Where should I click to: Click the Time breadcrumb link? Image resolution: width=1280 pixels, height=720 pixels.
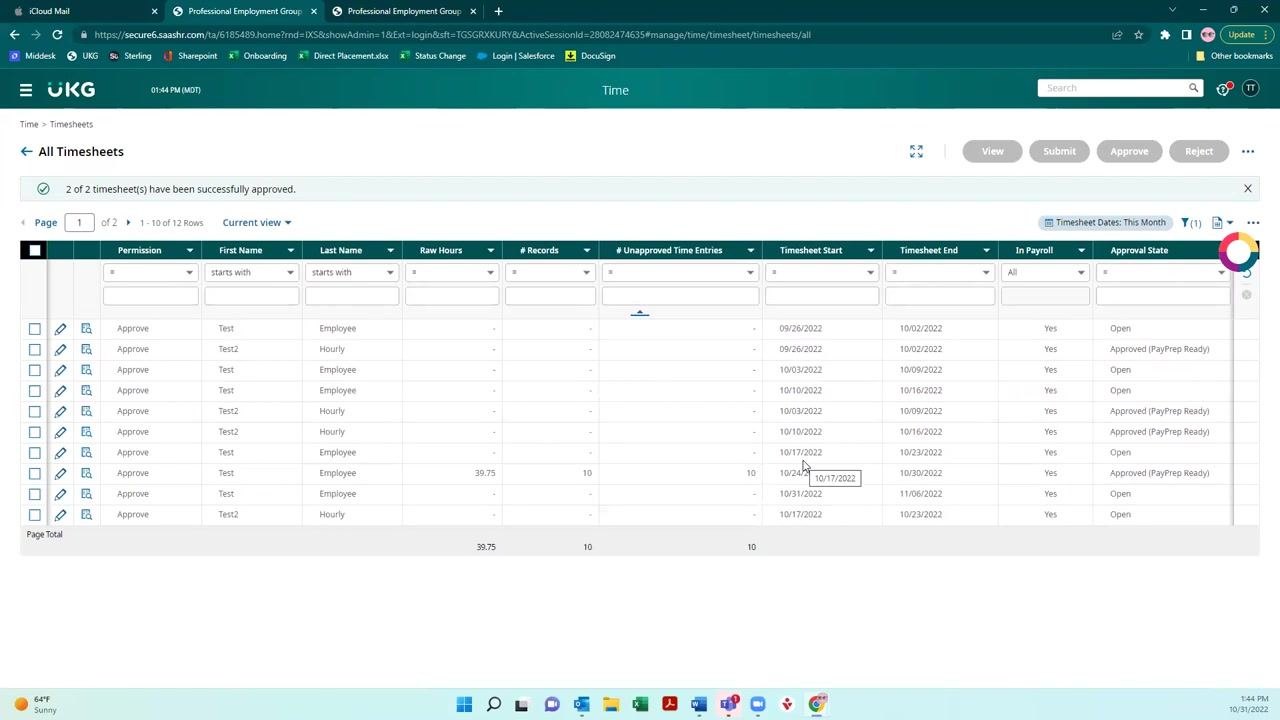29,124
